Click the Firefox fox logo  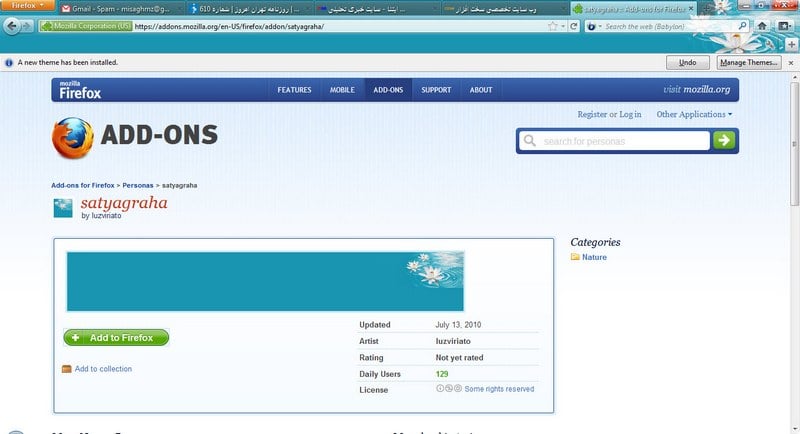pos(71,137)
